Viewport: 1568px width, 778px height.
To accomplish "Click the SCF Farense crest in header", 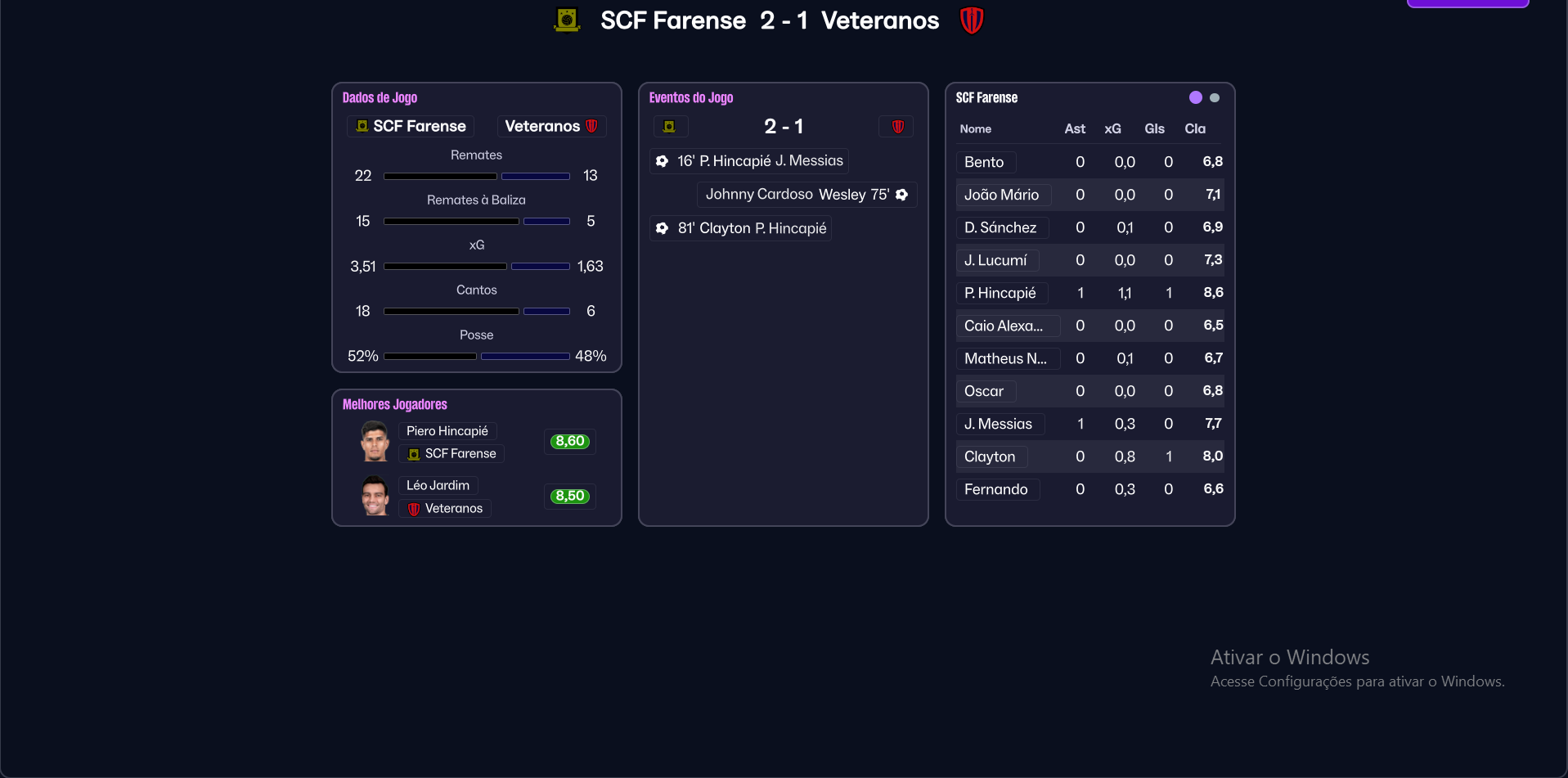I will coord(567,20).
